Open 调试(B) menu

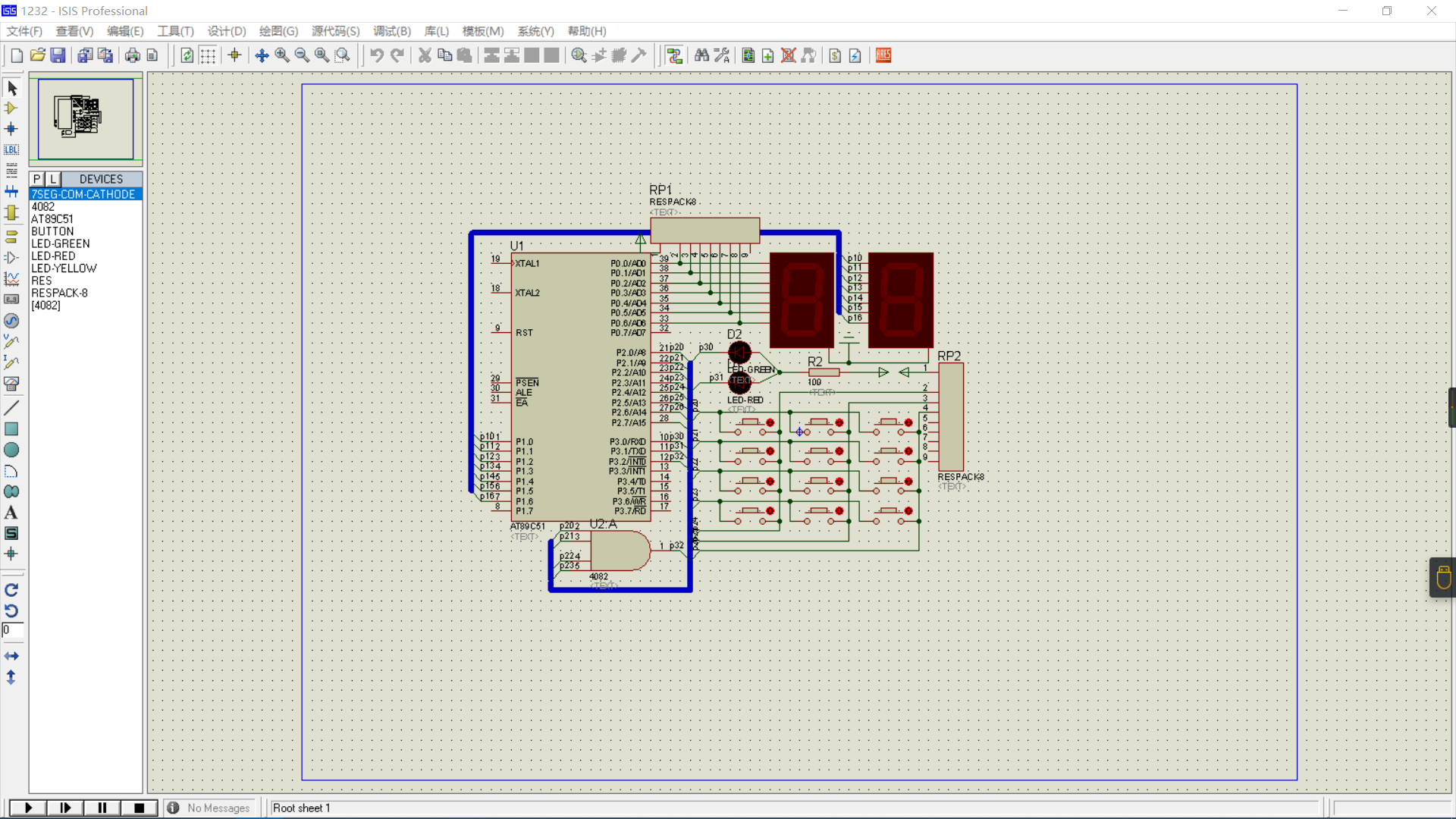[392, 31]
